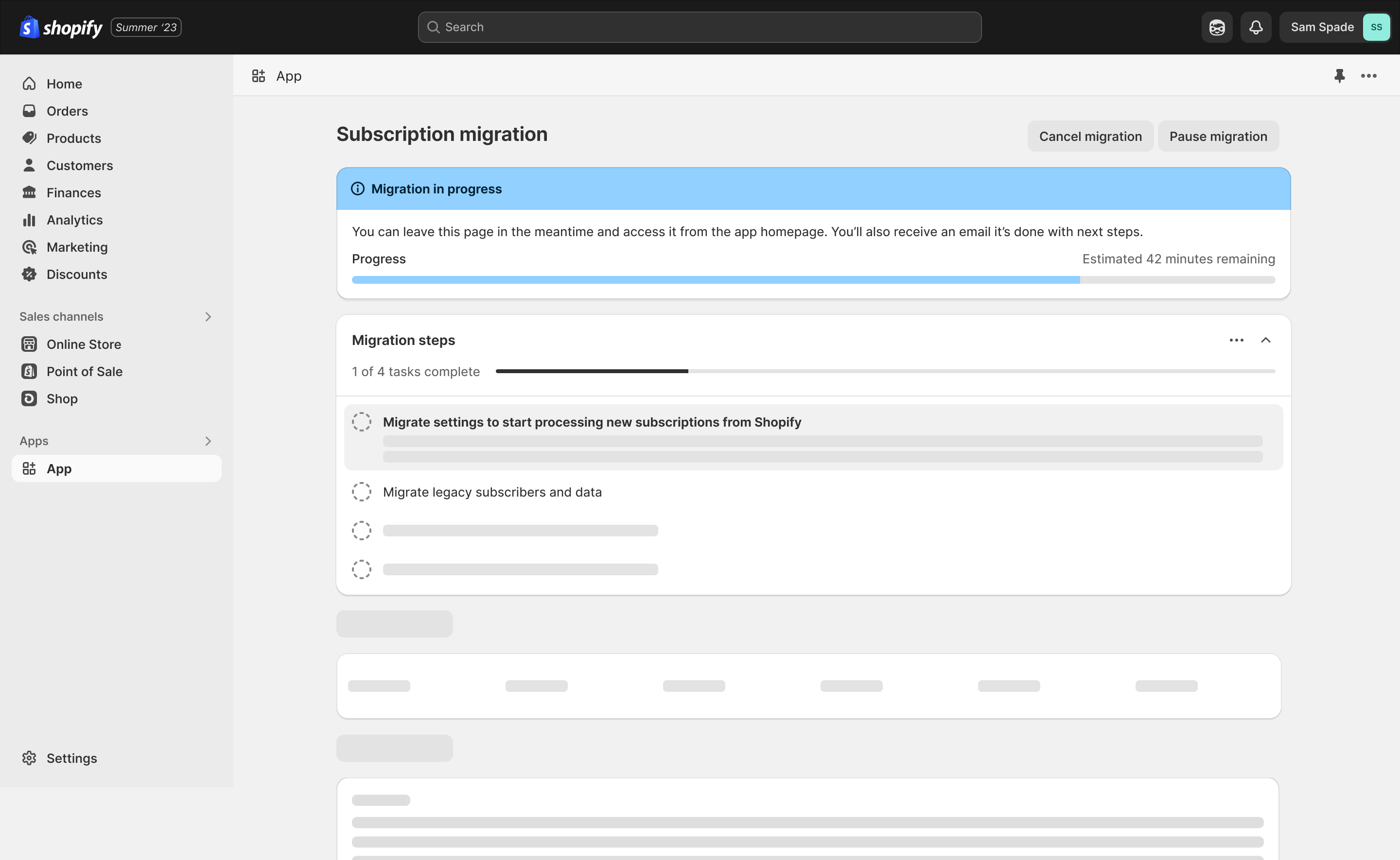Click the Settings gear icon

29,758
